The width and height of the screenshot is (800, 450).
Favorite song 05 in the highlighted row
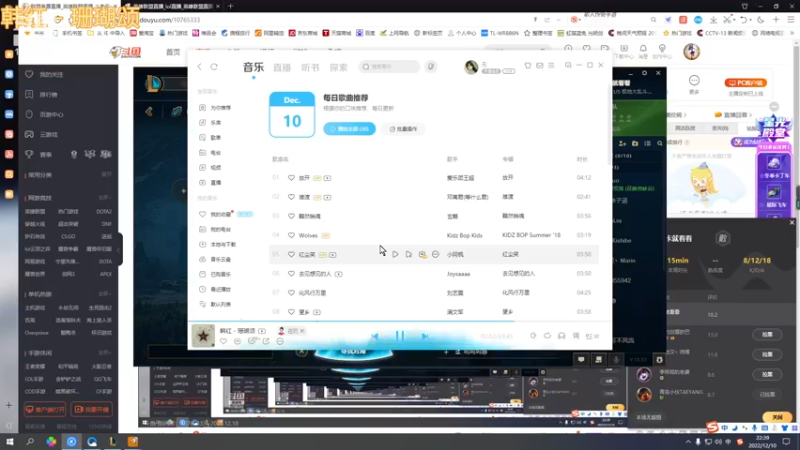pyautogui.click(x=291, y=254)
